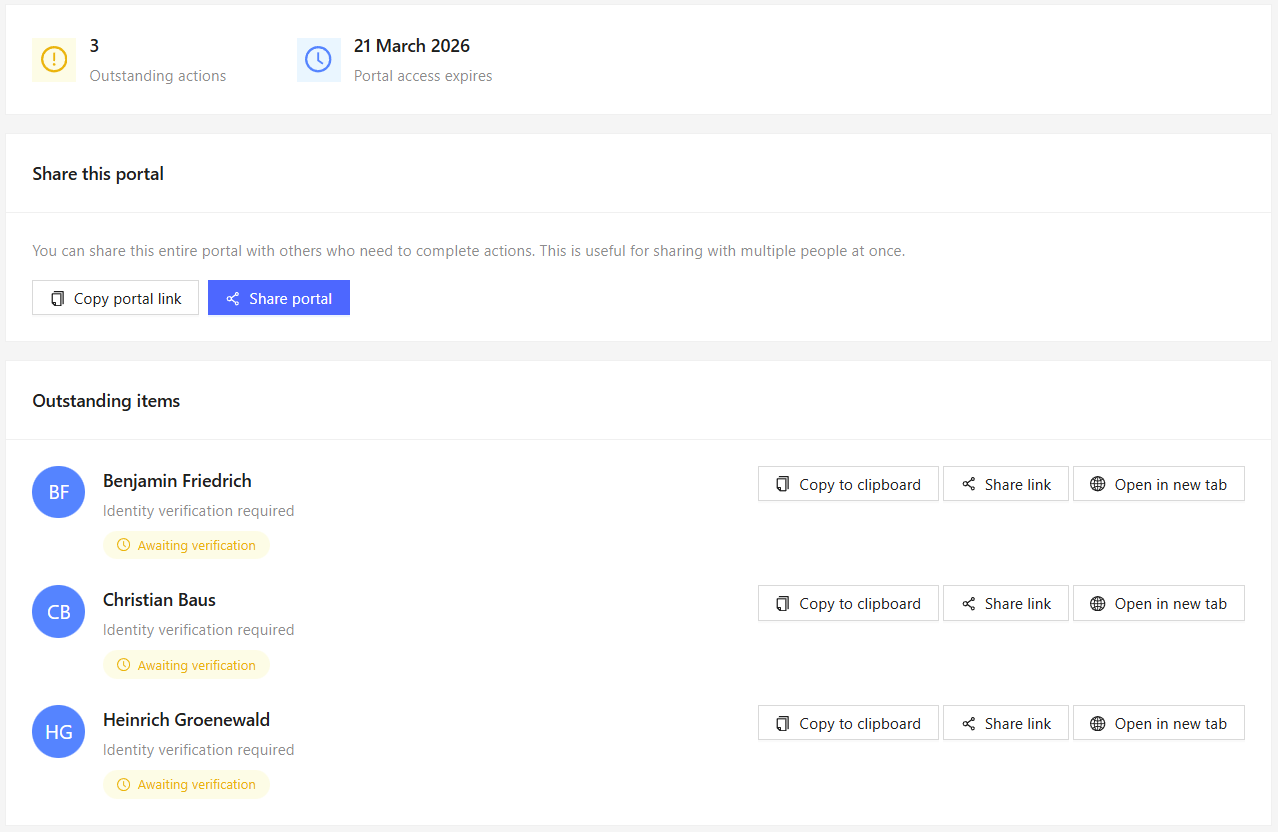This screenshot has height=832, width=1278.
Task: Click 'Identity verification required' under Christian Baus
Action: point(198,630)
